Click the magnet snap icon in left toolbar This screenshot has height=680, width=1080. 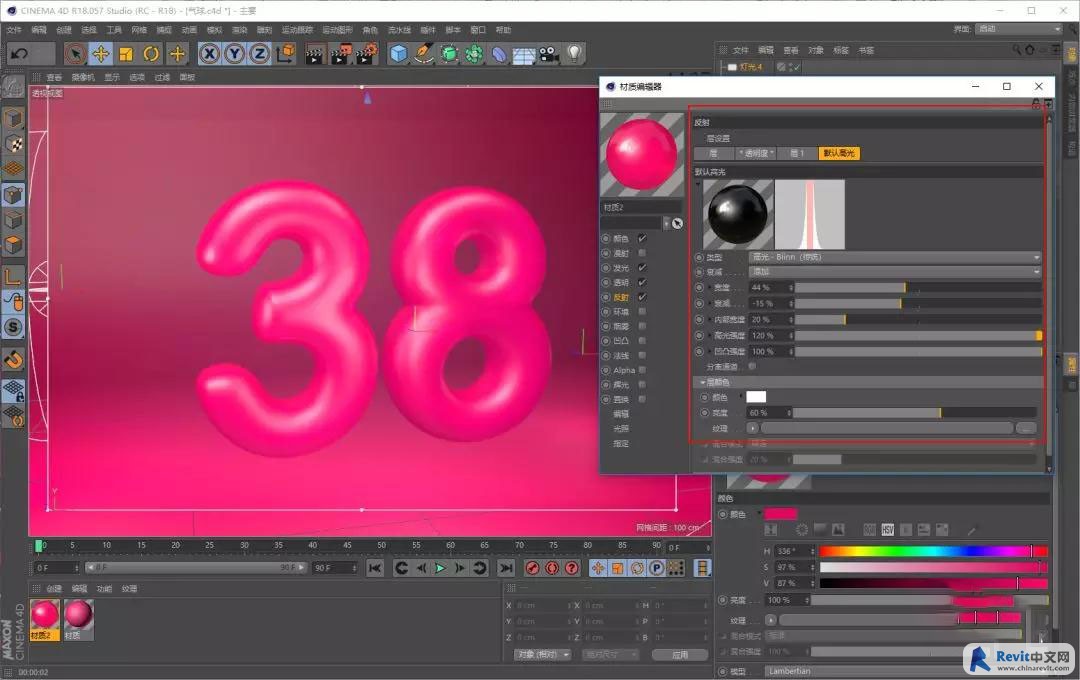click(x=14, y=360)
